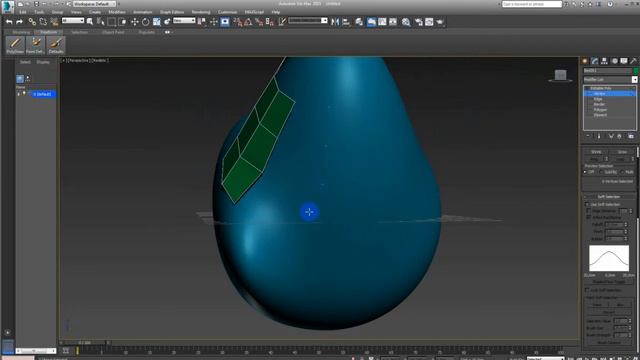Open the Workspace Default dropdown

[x=94, y=4]
